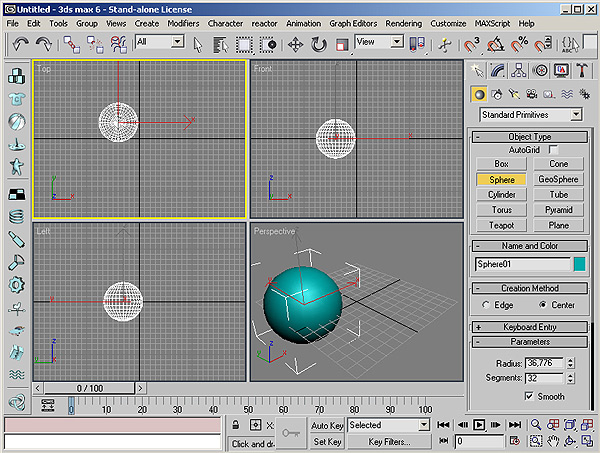
Task: Click the Undo arrow in the toolbar
Action: 20,44
